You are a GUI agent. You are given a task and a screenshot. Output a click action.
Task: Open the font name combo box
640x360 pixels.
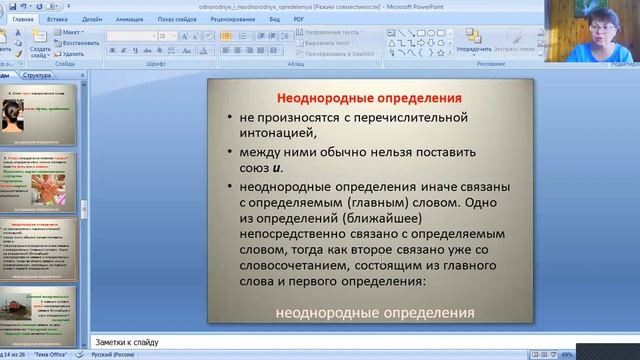pos(131,36)
